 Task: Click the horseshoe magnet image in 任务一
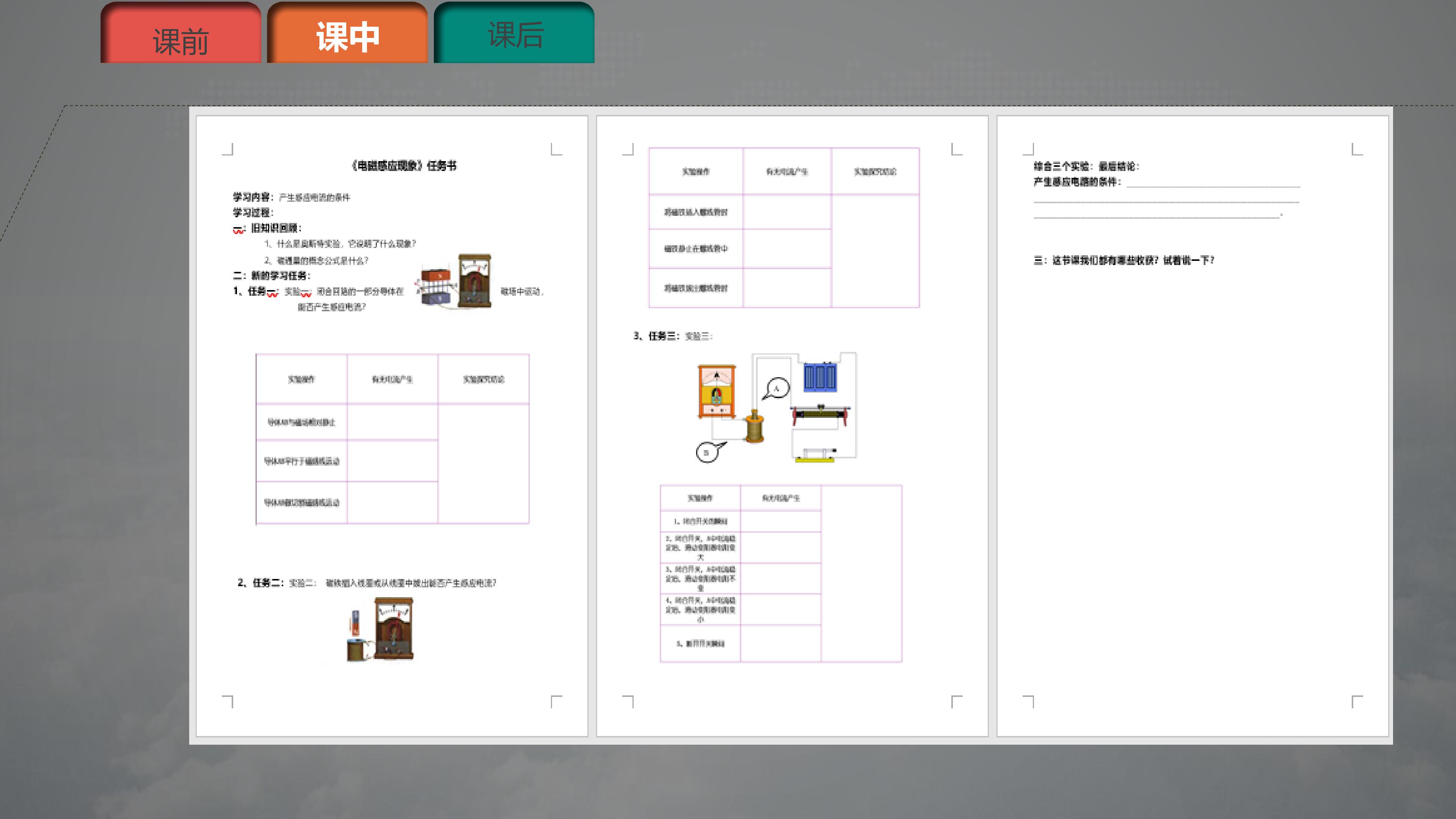pos(436,287)
